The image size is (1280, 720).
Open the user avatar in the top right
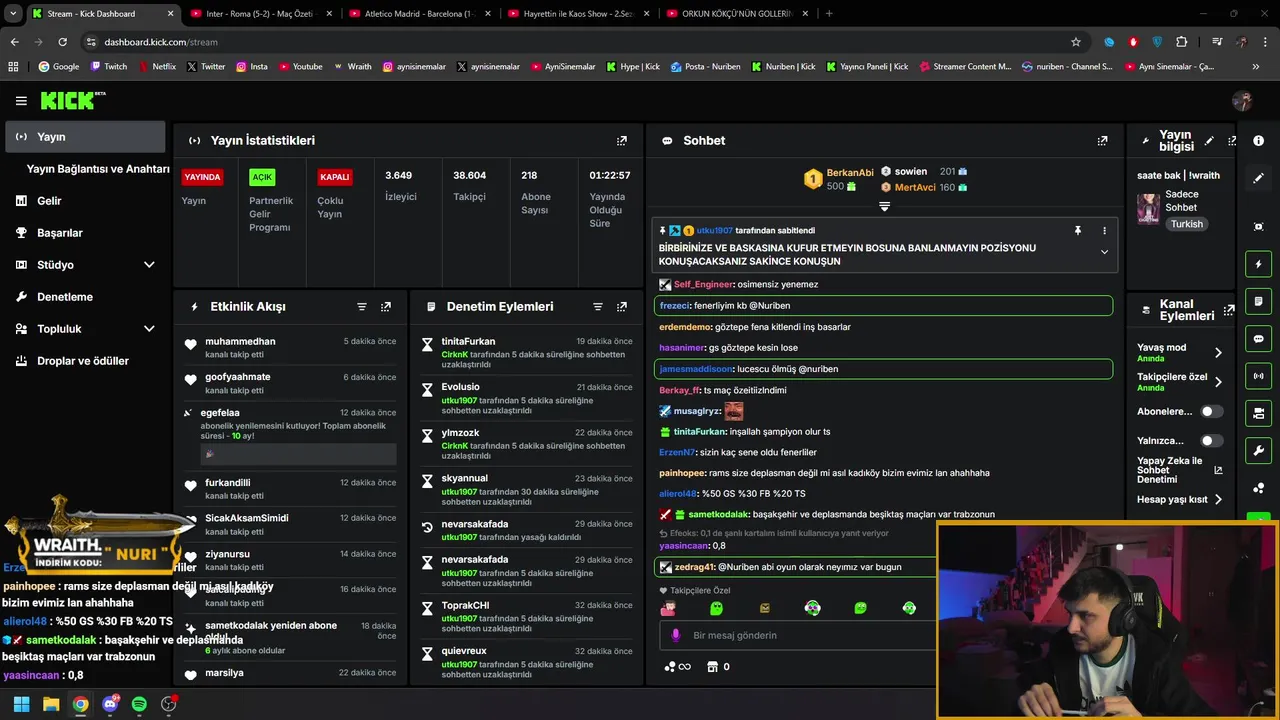[x=1242, y=101]
